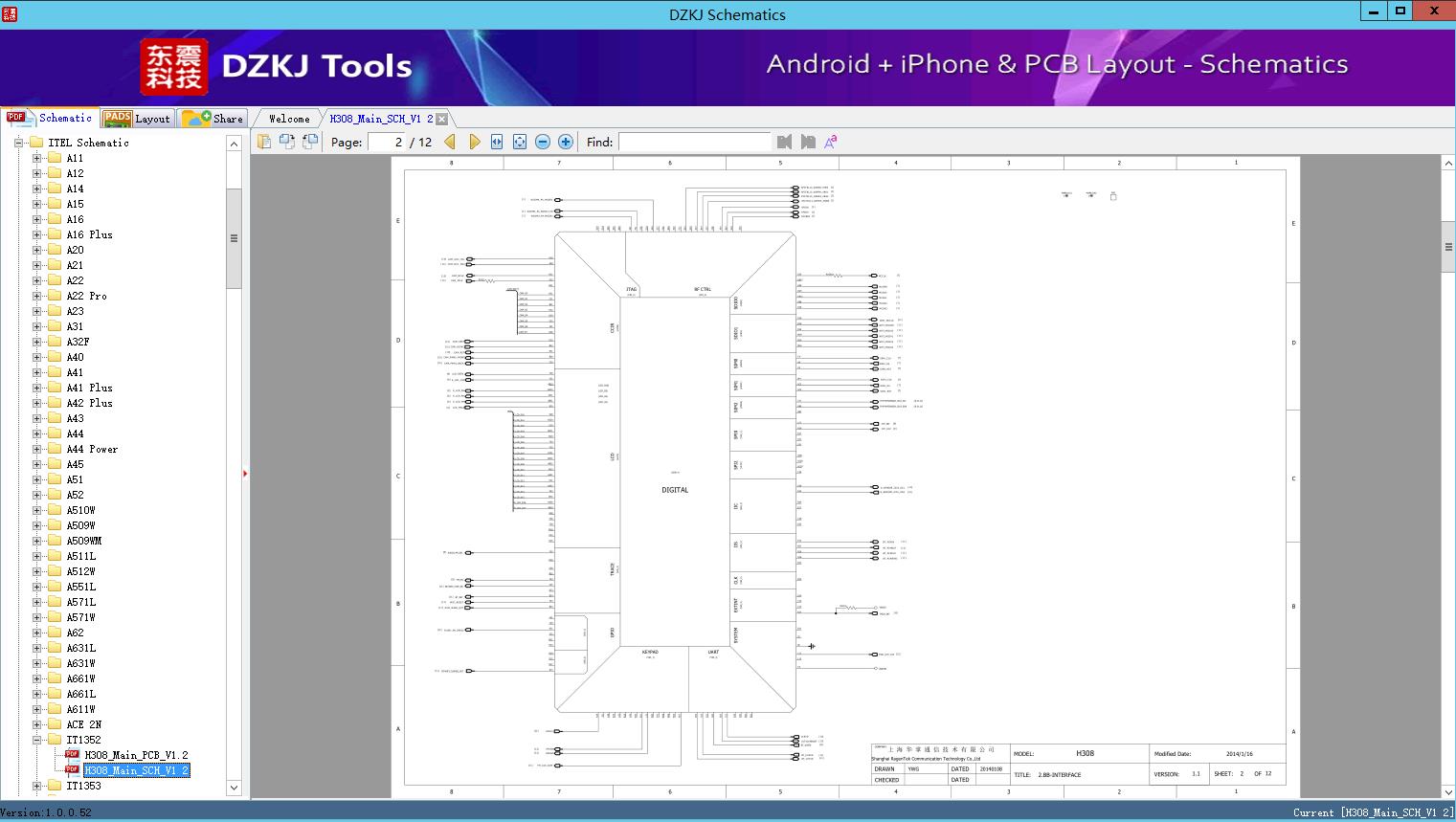Close the H308_Main_SCH_V1 2 tab
1456x822 pixels.
pyautogui.click(x=442, y=120)
